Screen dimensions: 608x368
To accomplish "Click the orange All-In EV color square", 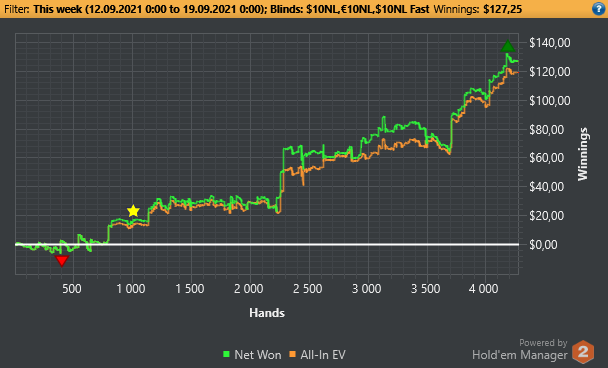I will [293, 354].
